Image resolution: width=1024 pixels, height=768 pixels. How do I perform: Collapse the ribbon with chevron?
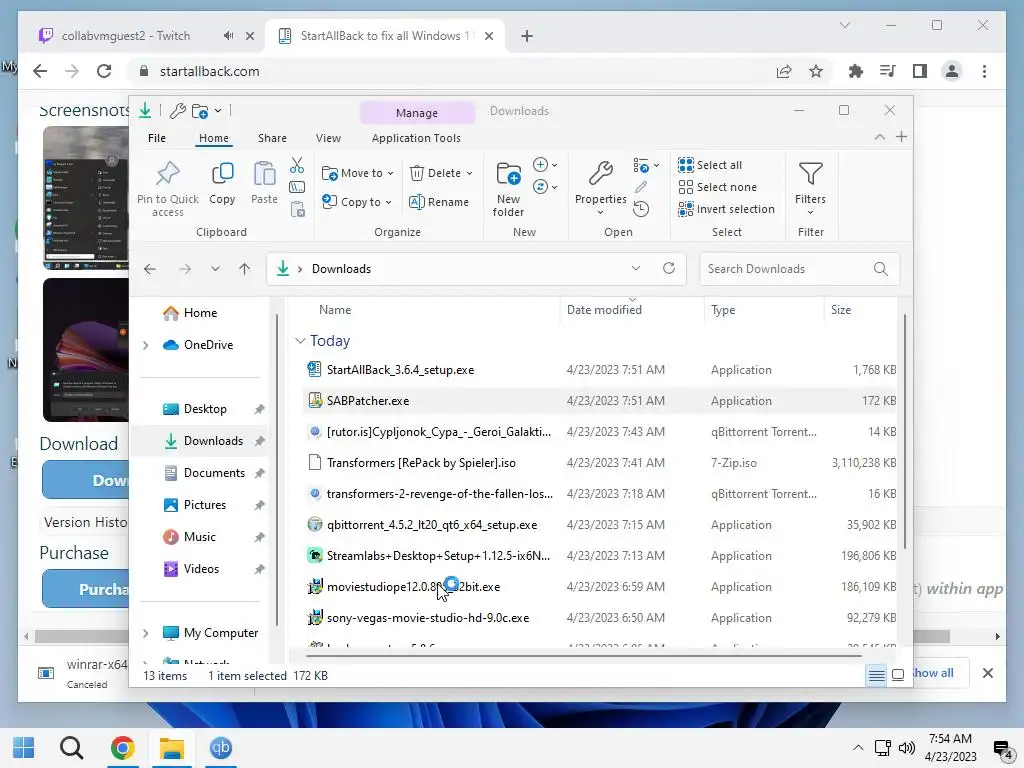click(x=880, y=137)
